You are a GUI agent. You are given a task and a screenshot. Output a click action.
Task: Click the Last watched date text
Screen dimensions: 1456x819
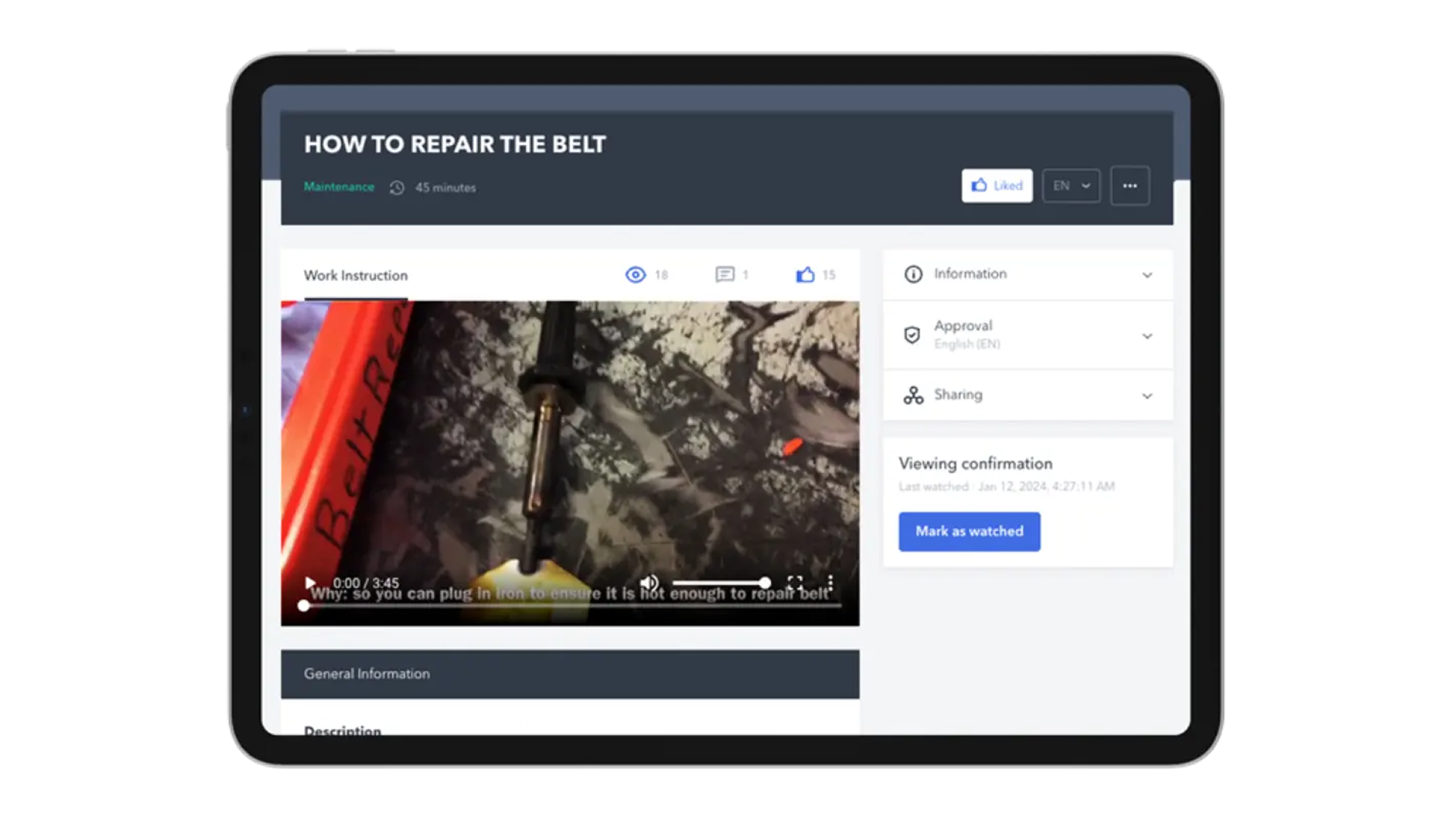point(1006,486)
